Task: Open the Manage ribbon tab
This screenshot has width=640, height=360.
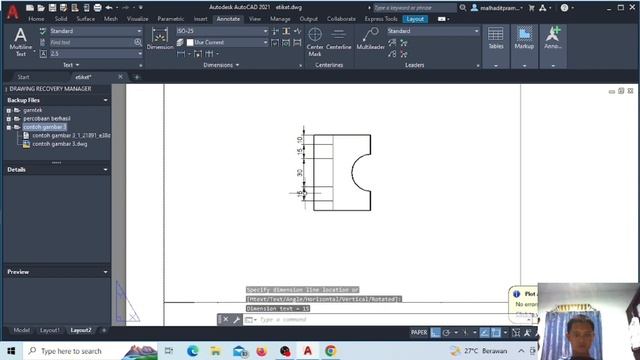Action: point(280,19)
